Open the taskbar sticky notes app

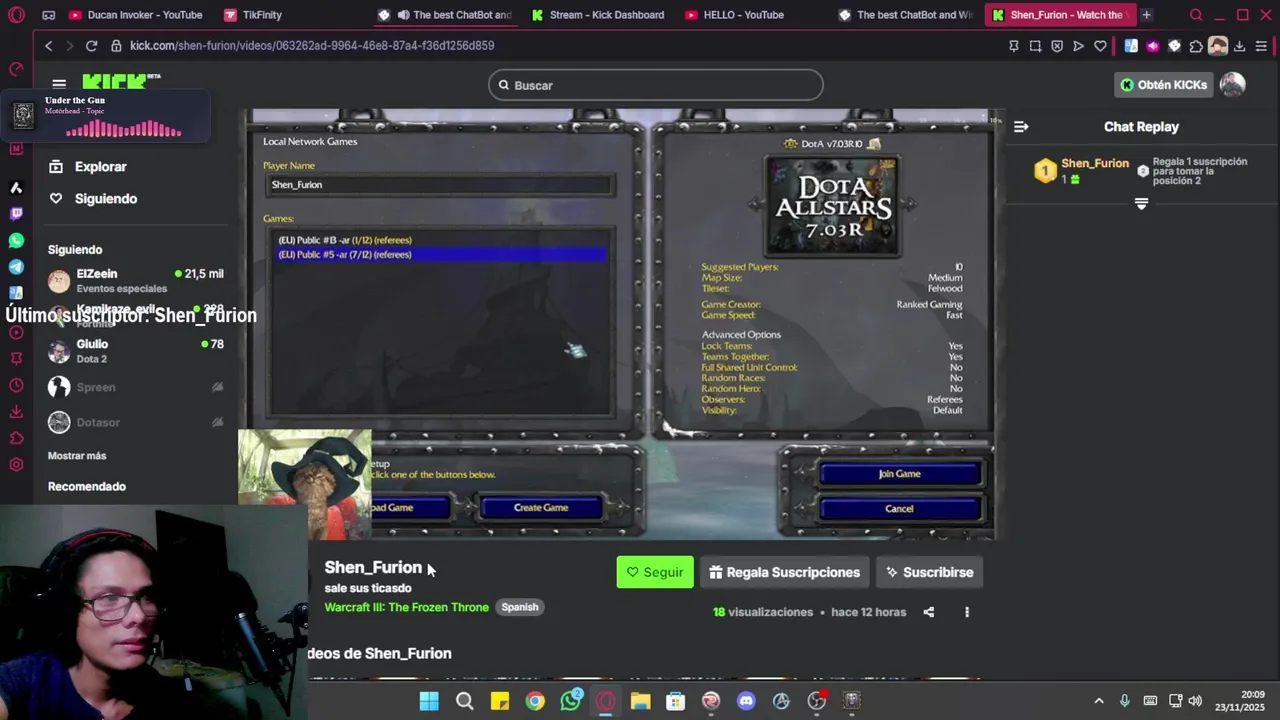(500, 701)
